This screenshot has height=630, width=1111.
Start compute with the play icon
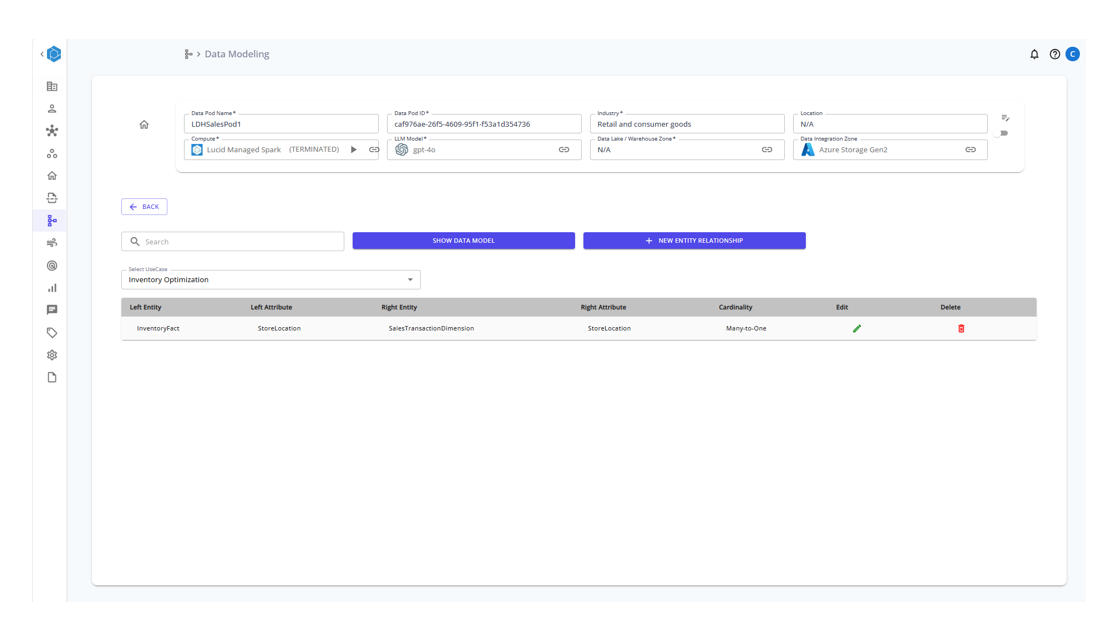(x=354, y=150)
